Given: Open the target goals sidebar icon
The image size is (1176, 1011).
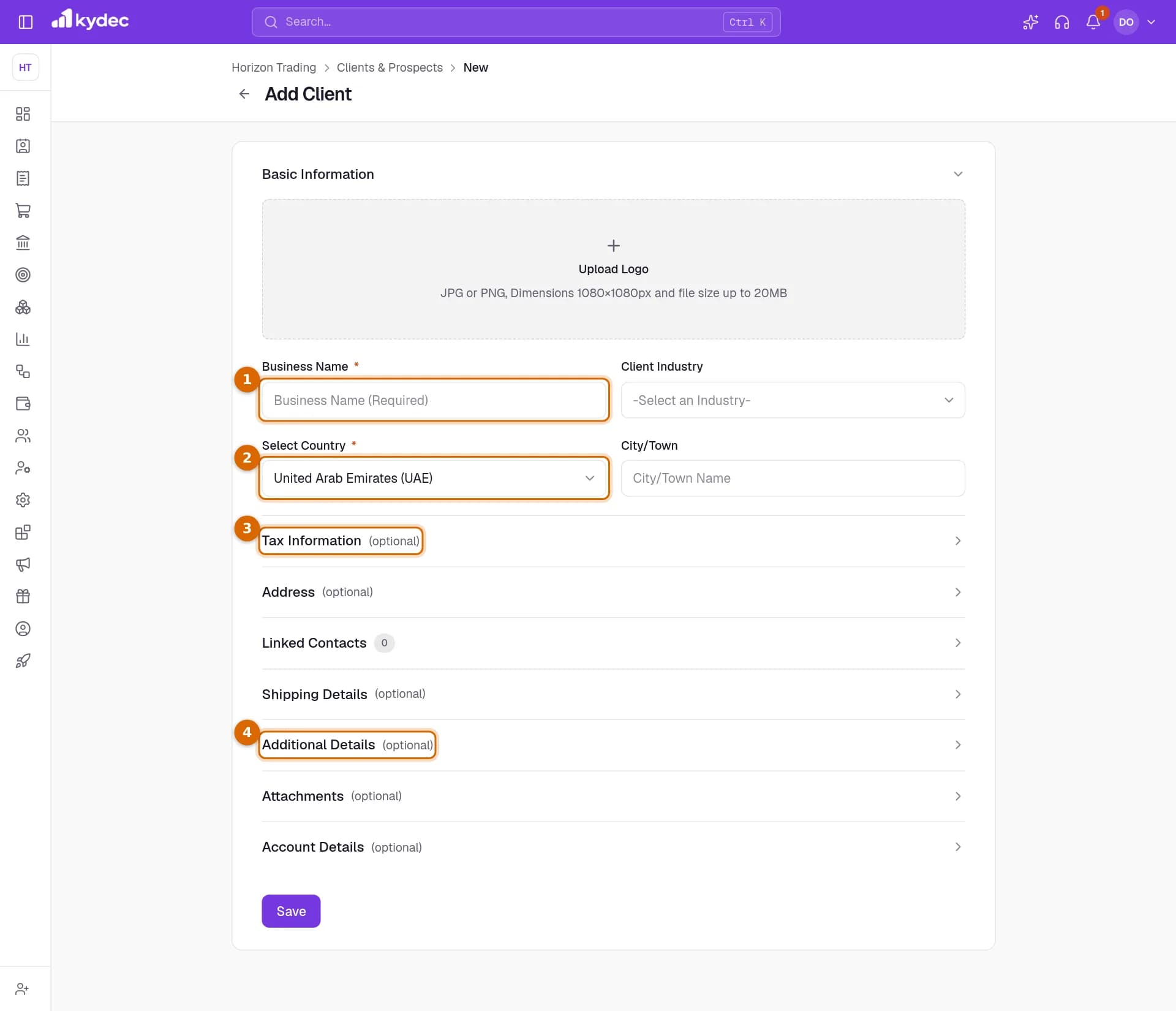Looking at the screenshot, I should click(23, 275).
